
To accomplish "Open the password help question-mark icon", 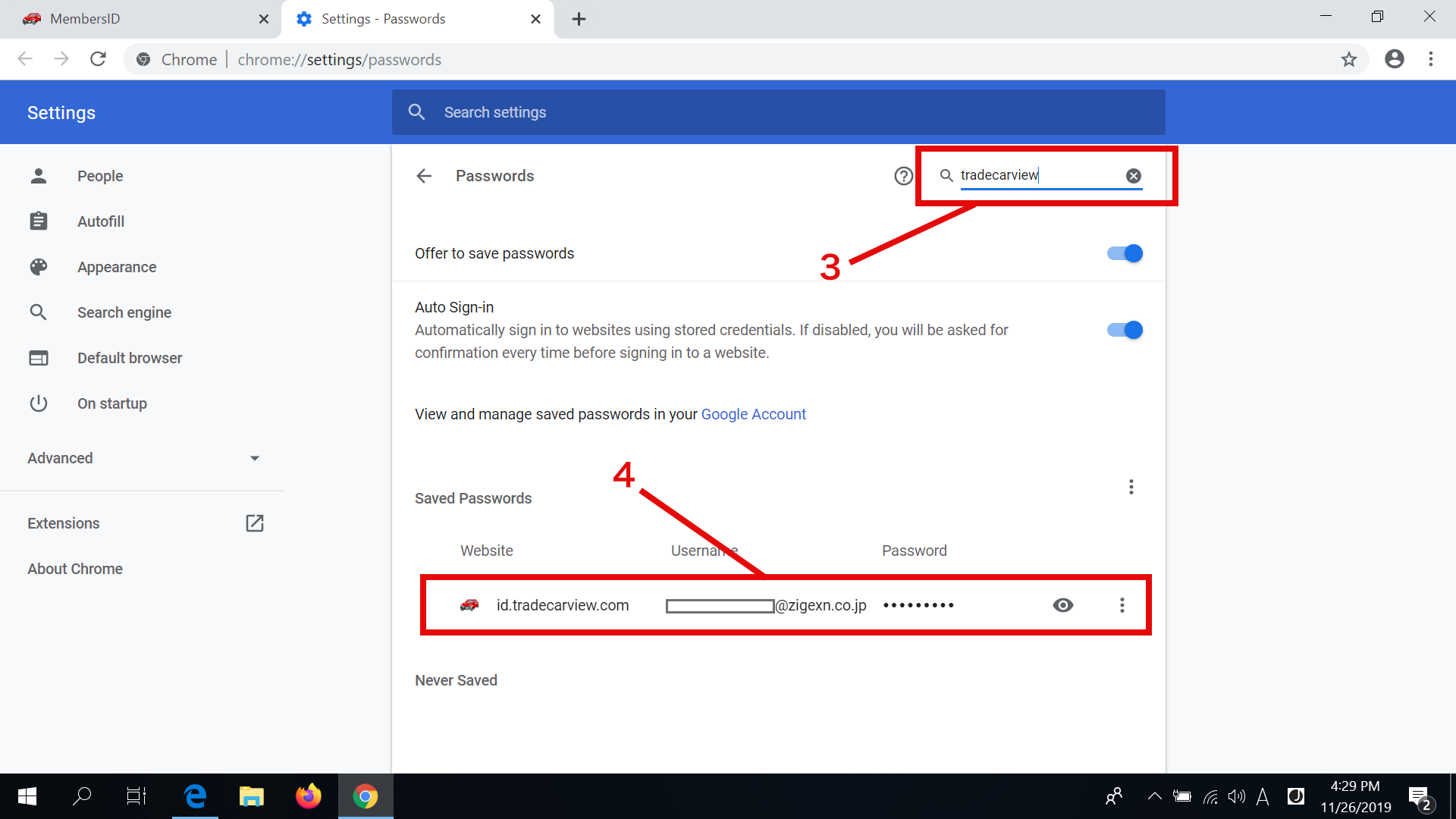I will click(x=903, y=176).
